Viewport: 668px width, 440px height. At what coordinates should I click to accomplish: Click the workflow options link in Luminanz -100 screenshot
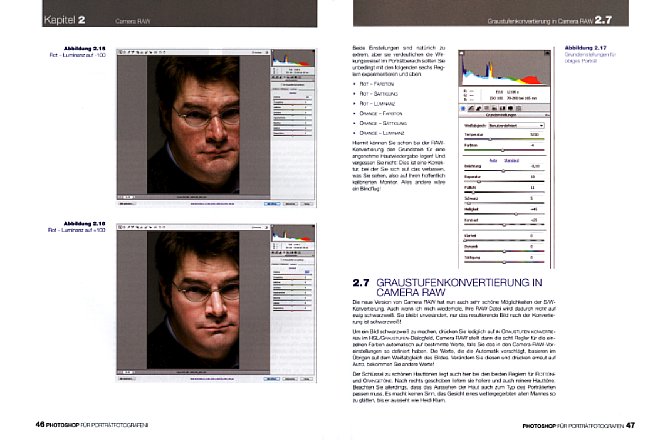(212, 204)
